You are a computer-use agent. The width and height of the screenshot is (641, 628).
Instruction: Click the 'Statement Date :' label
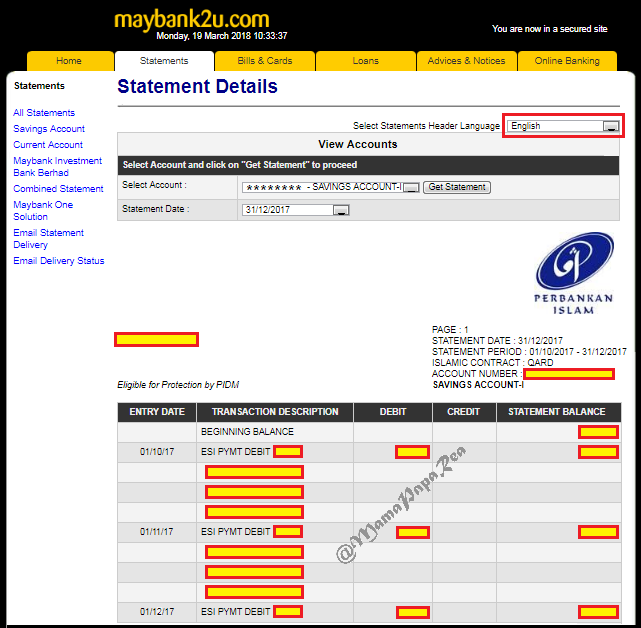[x=156, y=209]
